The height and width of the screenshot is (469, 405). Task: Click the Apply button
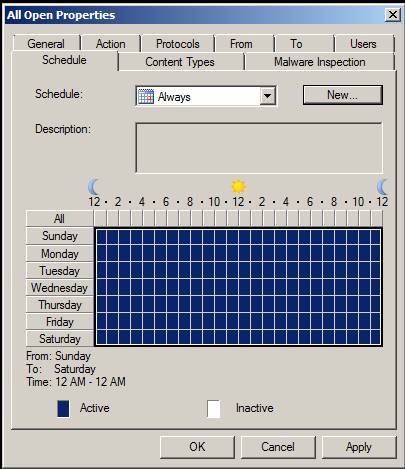359,447
